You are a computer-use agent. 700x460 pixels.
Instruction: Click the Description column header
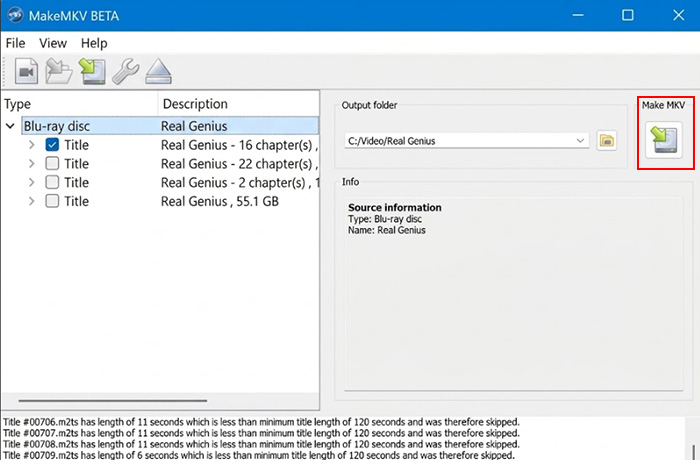pyautogui.click(x=239, y=104)
